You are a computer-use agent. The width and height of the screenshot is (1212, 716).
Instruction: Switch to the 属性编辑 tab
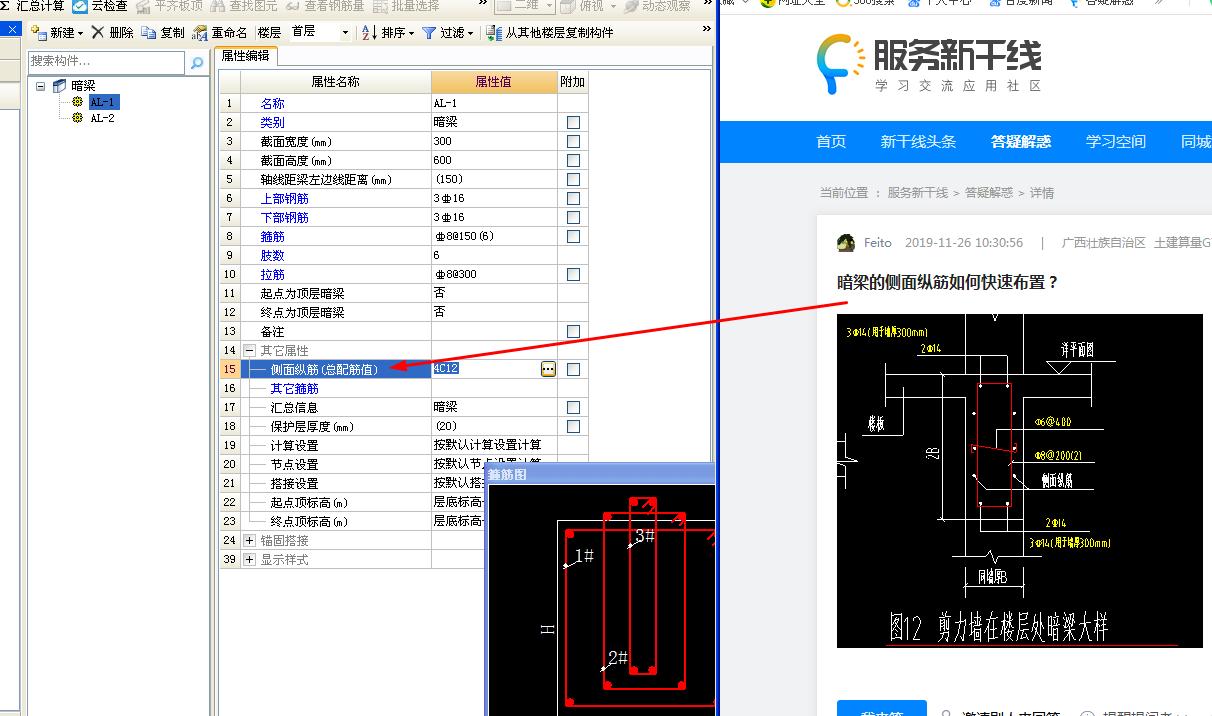245,56
